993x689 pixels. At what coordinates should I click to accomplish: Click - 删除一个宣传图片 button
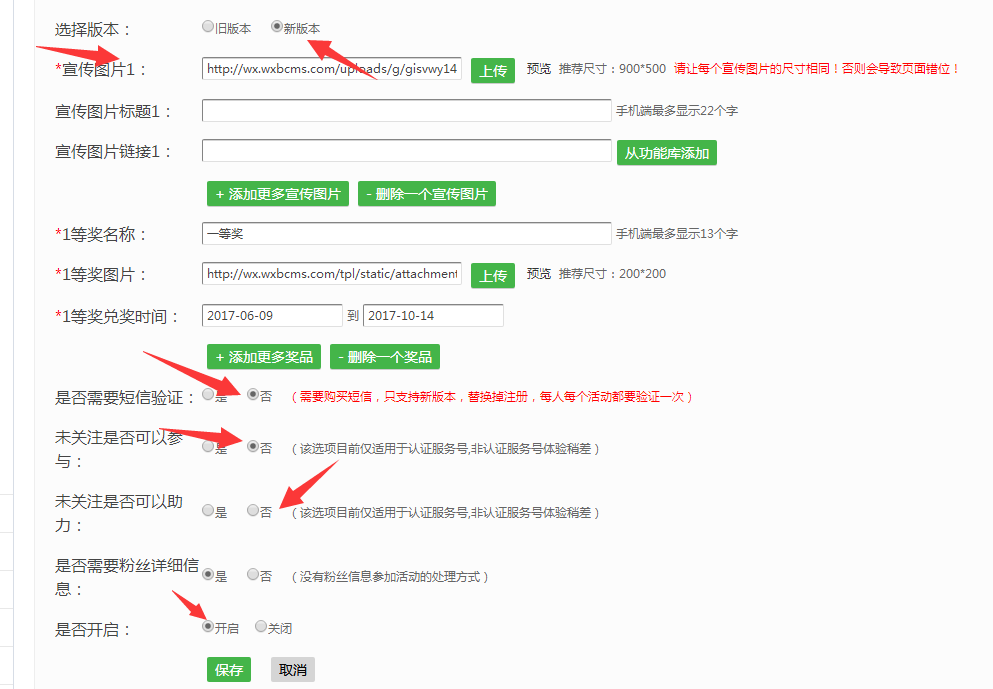click(x=427, y=194)
